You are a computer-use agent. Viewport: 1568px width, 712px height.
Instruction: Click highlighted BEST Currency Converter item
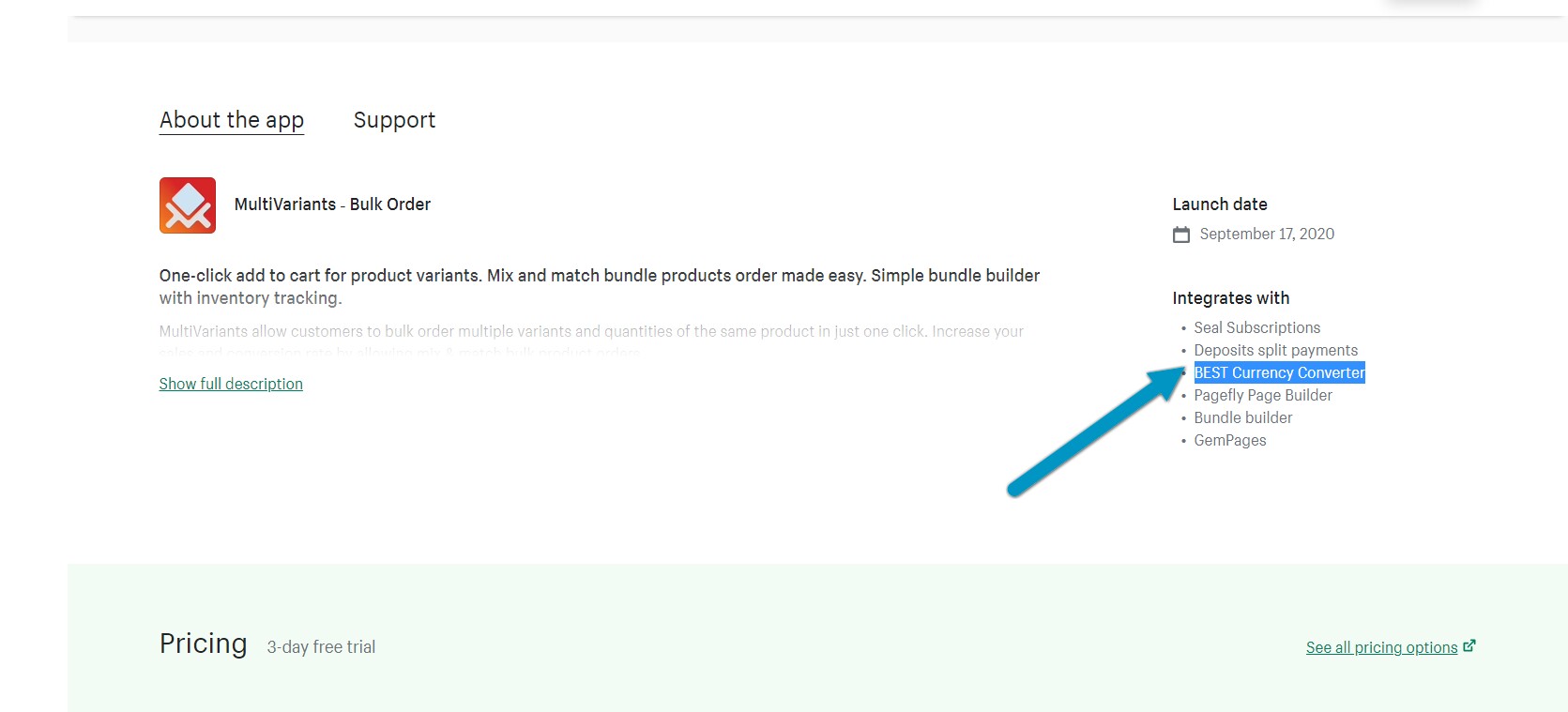[1279, 372]
